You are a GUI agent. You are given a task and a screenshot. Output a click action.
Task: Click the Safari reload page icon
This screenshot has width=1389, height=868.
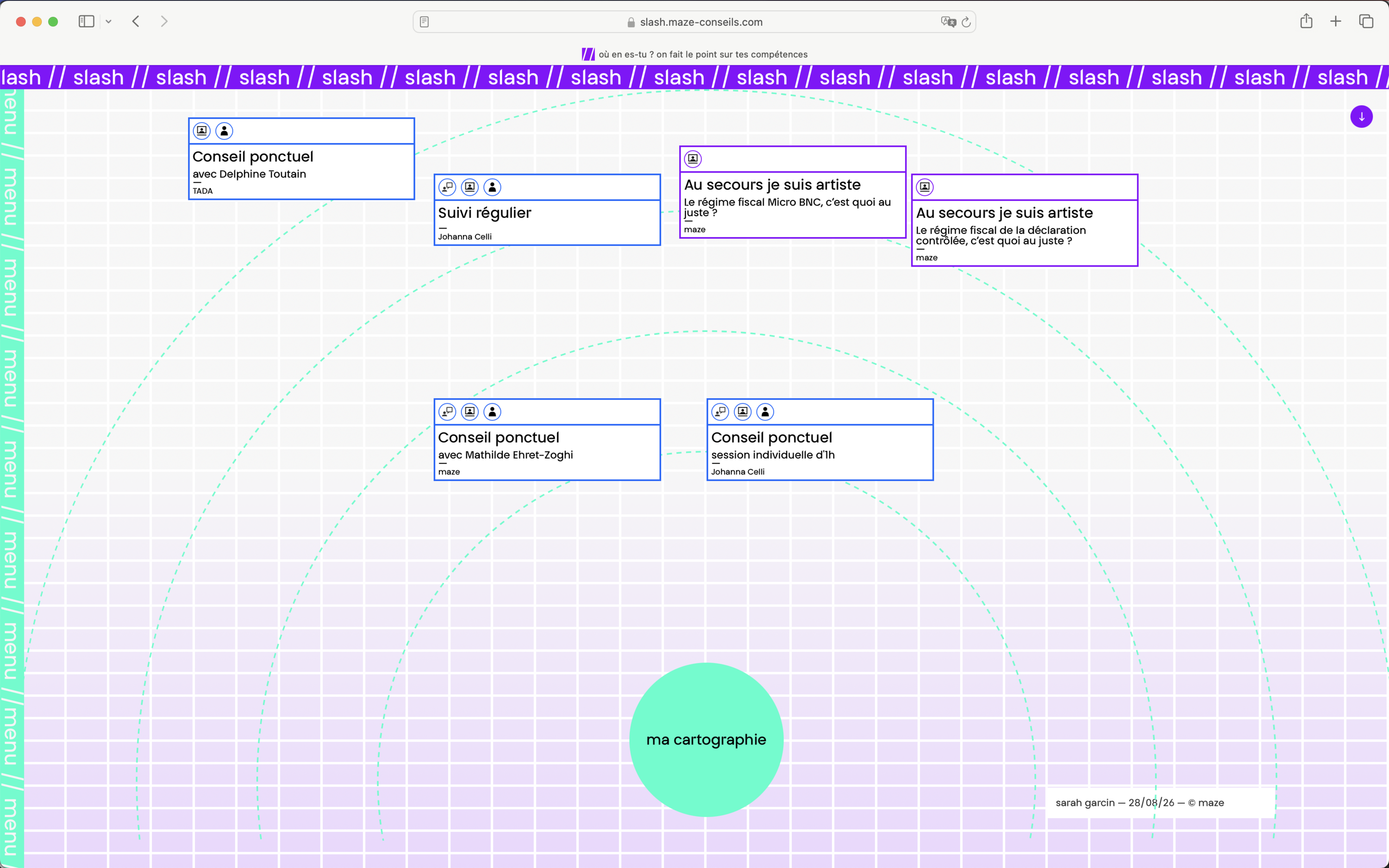coord(966,22)
